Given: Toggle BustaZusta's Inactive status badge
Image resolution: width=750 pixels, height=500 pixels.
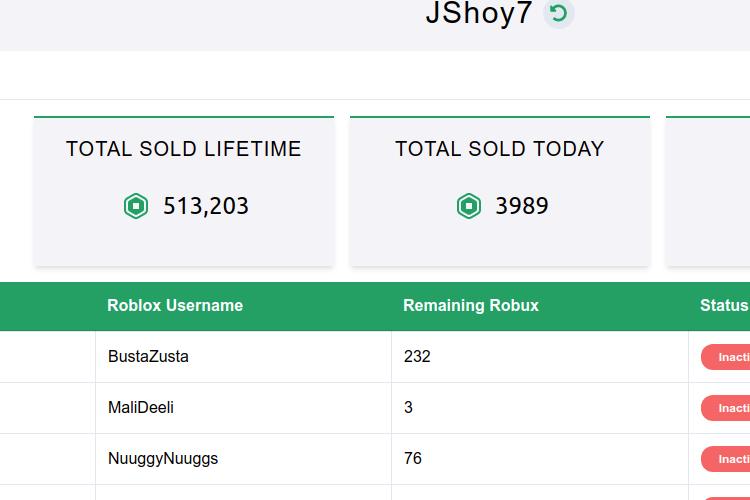Looking at the screenshot, I should (x=726, y=357).
